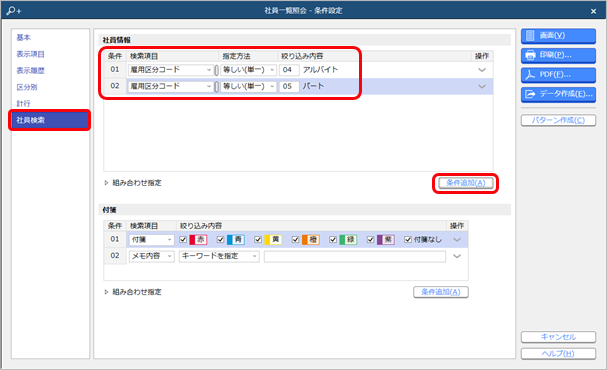Click the yellow 黄 color swatch

point(273,240)
